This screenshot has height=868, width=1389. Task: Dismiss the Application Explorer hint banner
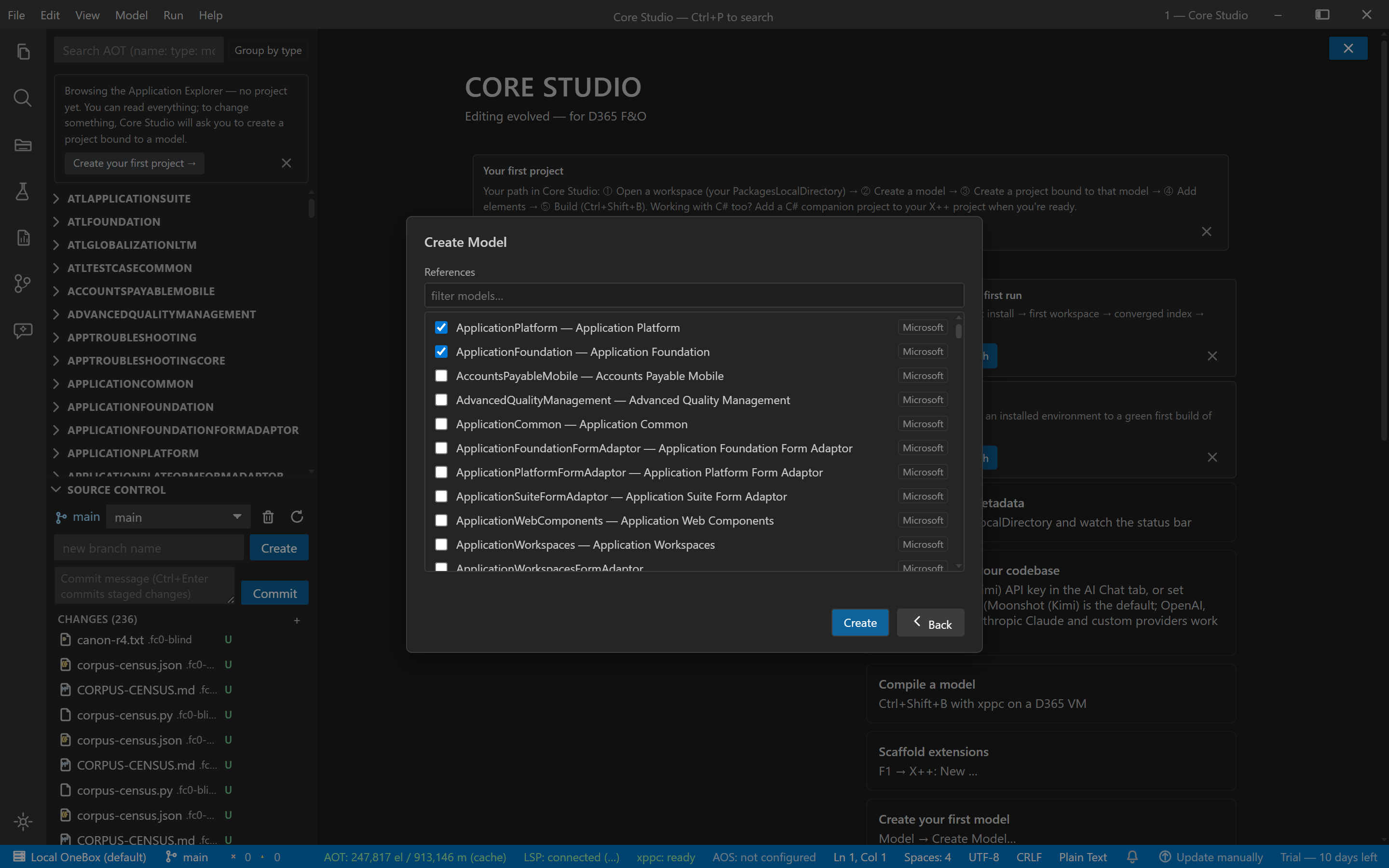tap(286, 163)
